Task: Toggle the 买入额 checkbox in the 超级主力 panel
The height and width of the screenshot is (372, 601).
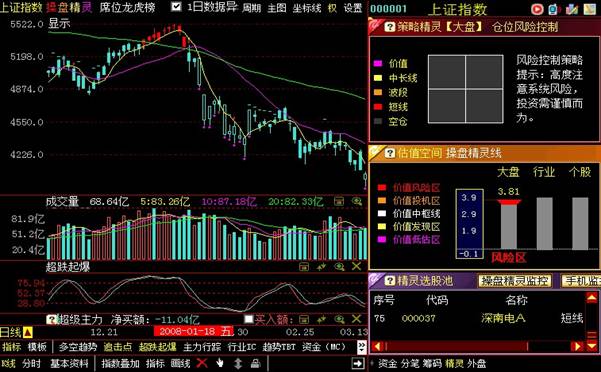Action: pos(249,319)
